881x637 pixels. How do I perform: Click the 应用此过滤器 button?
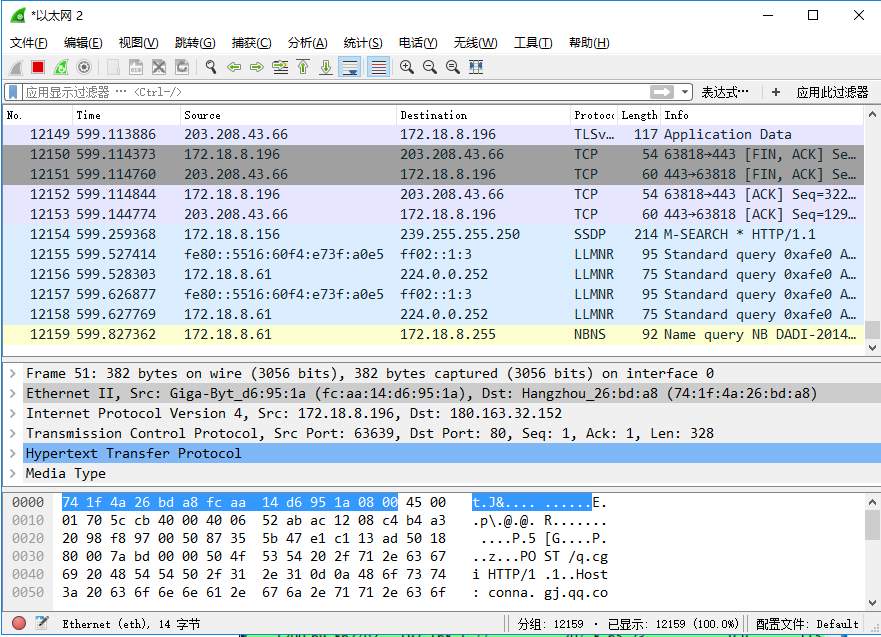pos(832,92)
